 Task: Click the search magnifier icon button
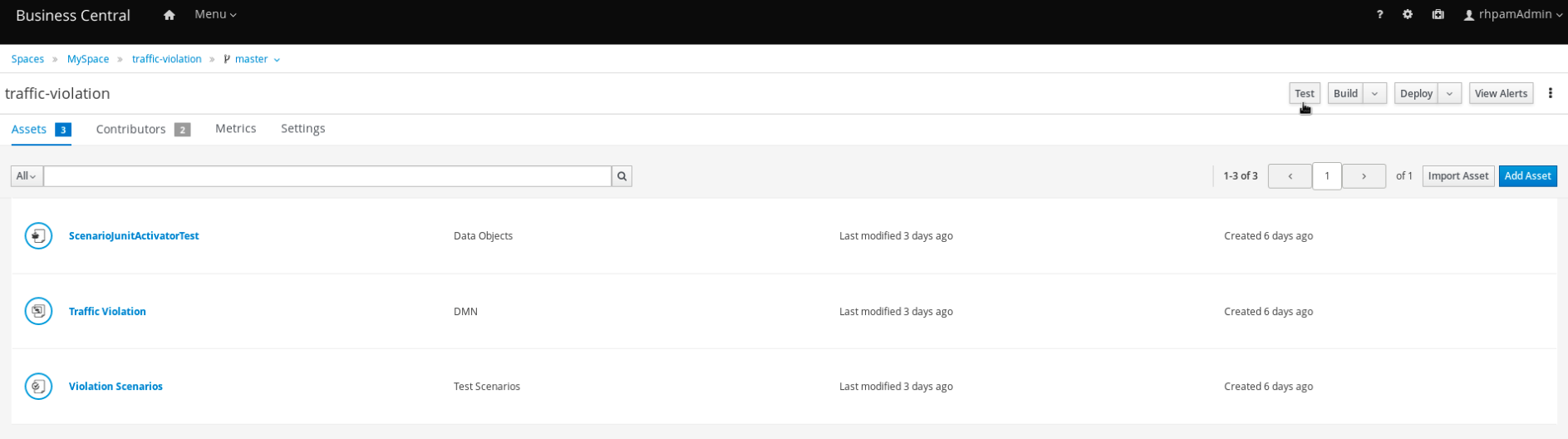point(622,176)
